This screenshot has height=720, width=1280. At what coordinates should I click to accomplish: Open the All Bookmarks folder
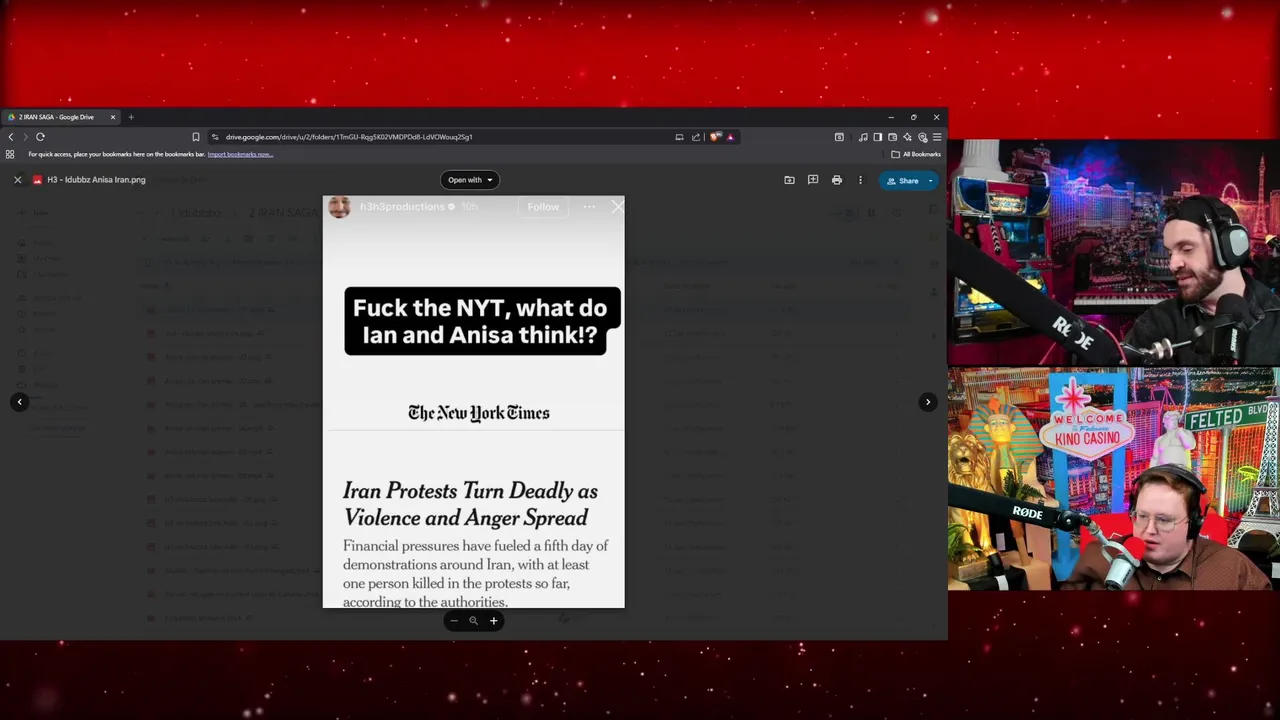tap(916, 154)
